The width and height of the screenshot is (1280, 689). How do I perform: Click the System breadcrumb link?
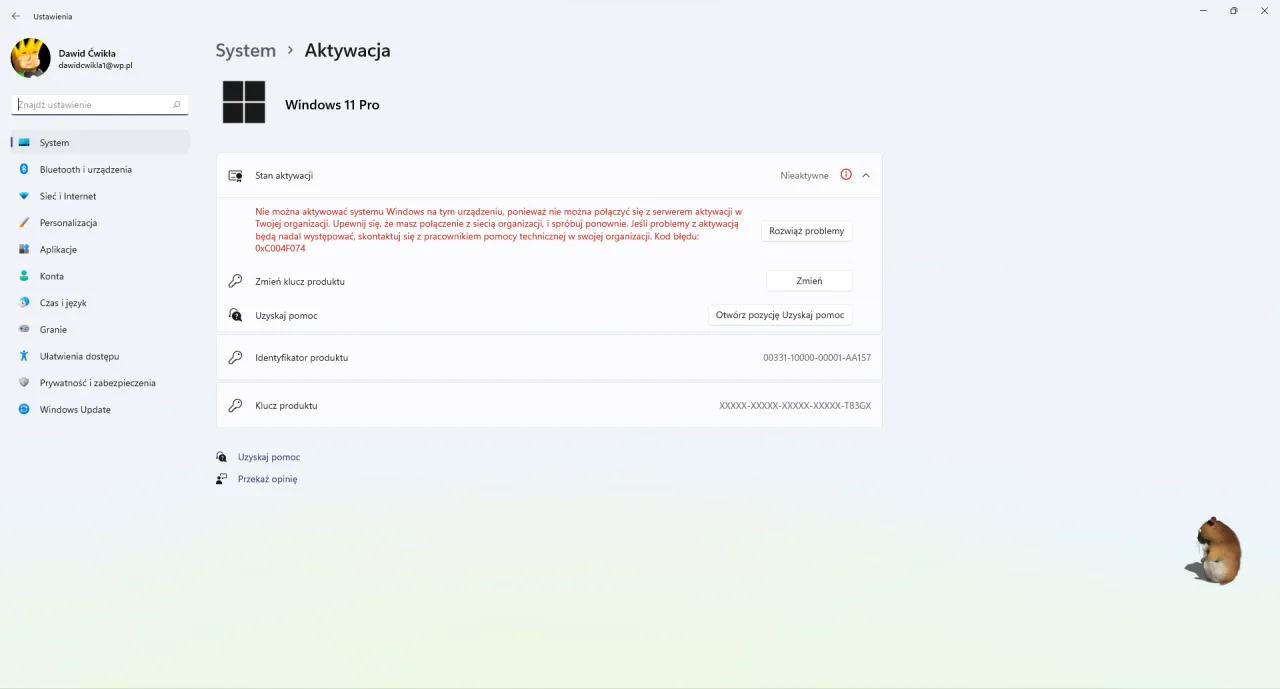pyautogui.click(x=246, y=50)
